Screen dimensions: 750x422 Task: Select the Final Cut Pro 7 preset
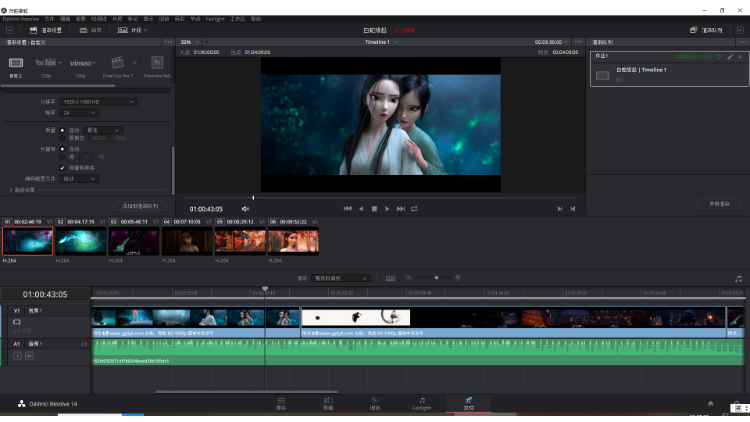pos(117,63)
